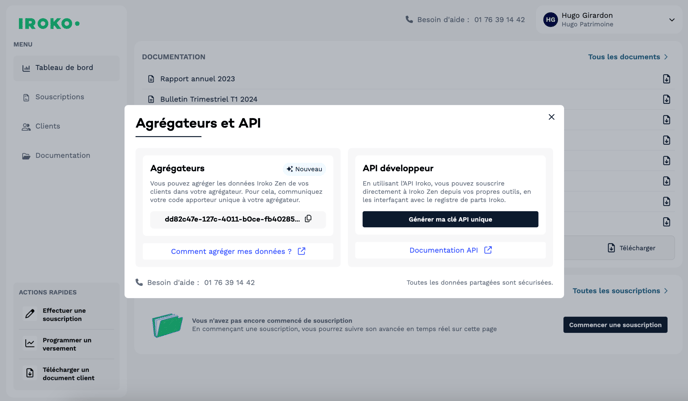Screen dimensions: 688x401
Task: Click the download icon for Télécharger un document client
Action: pyautogui.click(x=29, y=373)
